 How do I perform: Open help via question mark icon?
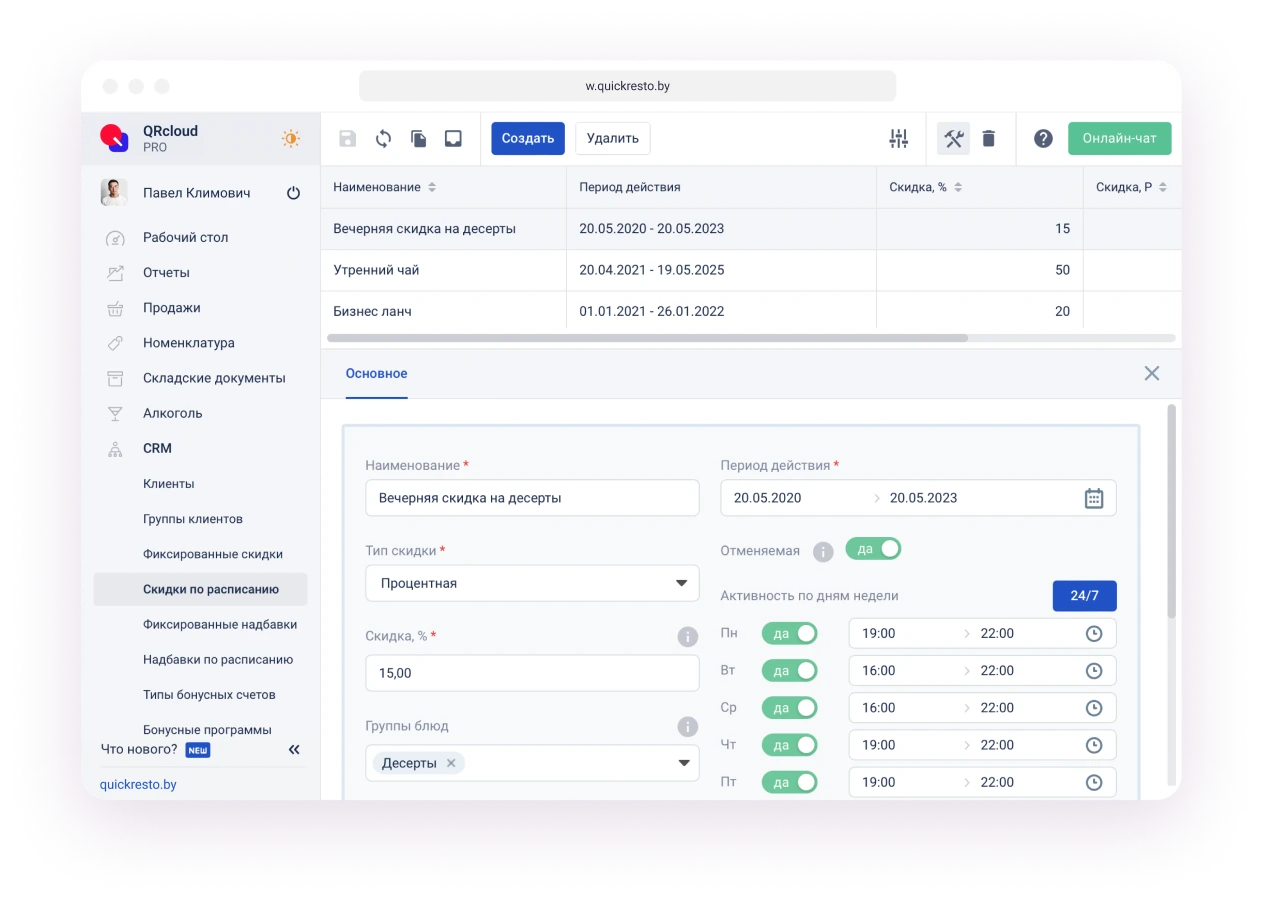1043,139
